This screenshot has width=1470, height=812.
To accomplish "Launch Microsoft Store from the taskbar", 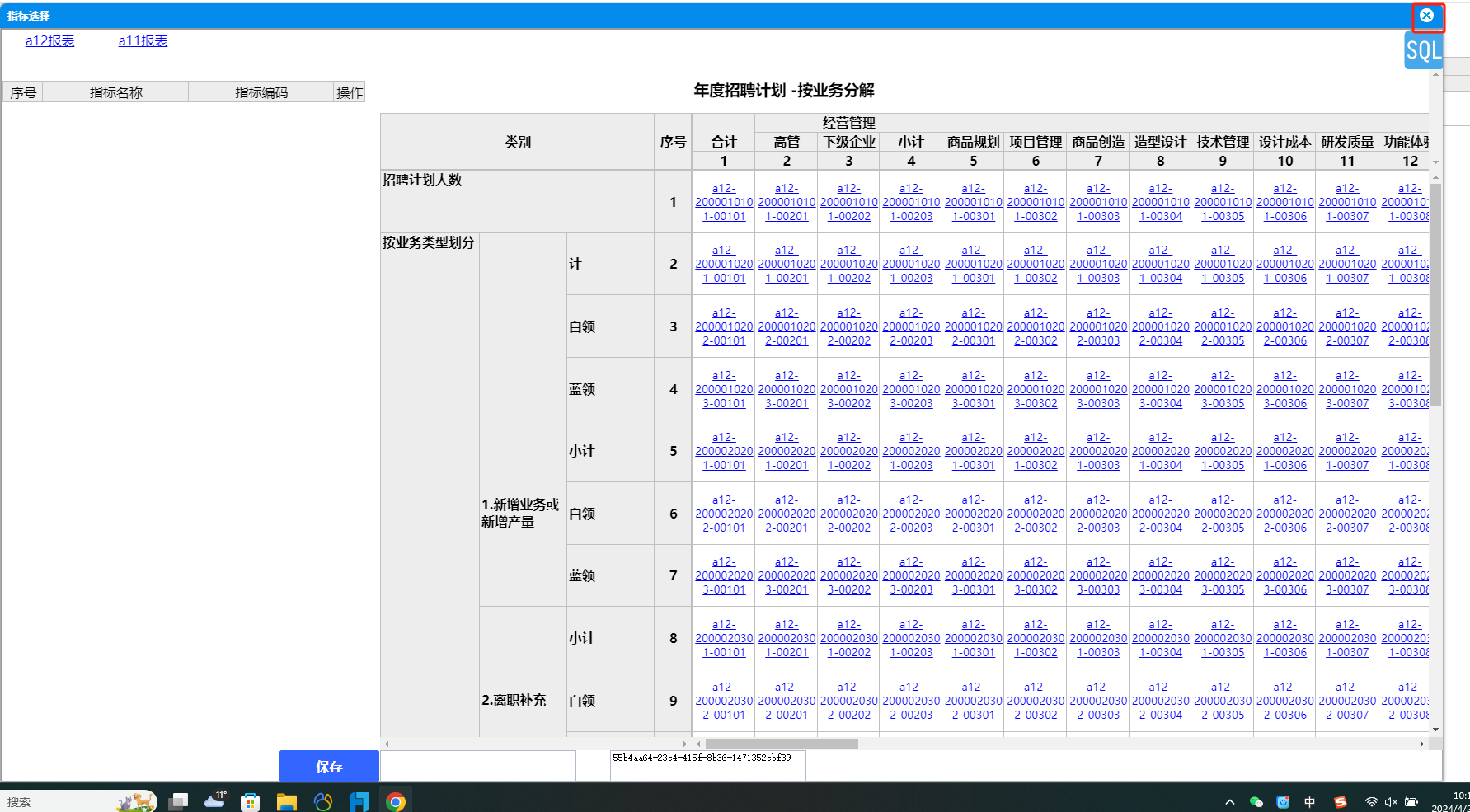I will [x=251, y=801].
